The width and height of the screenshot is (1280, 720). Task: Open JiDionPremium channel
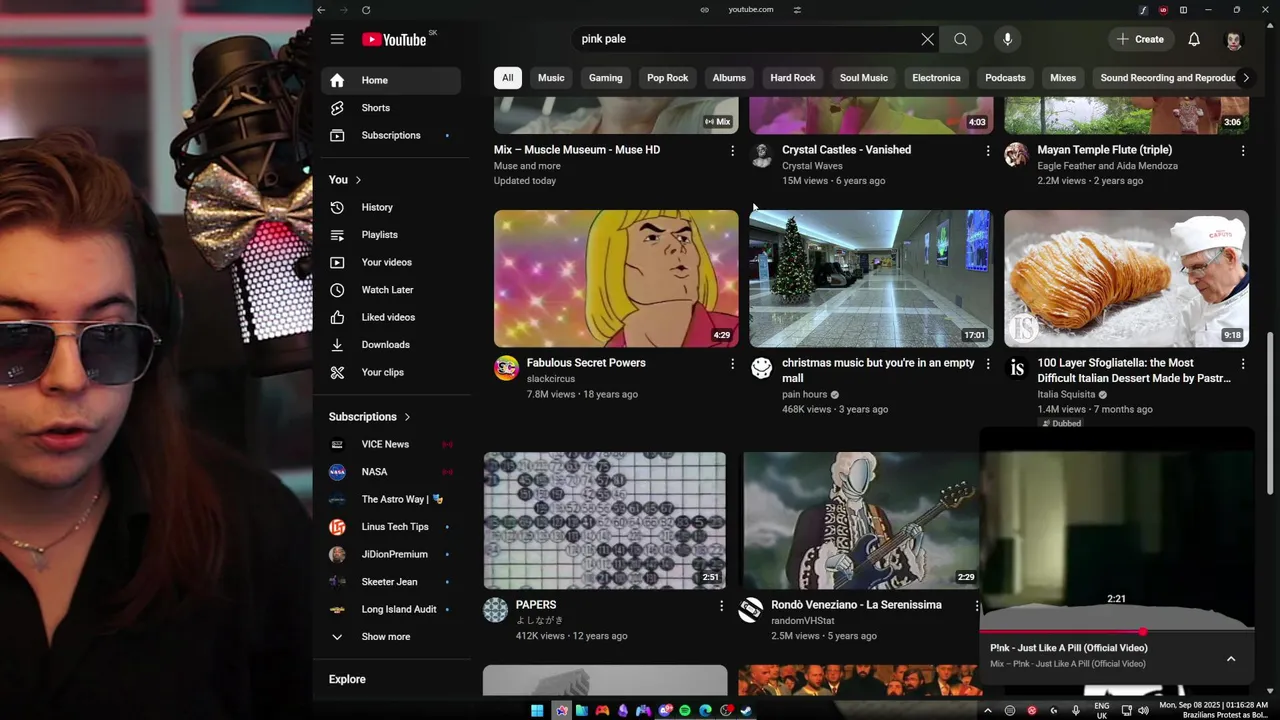[391, 554]
